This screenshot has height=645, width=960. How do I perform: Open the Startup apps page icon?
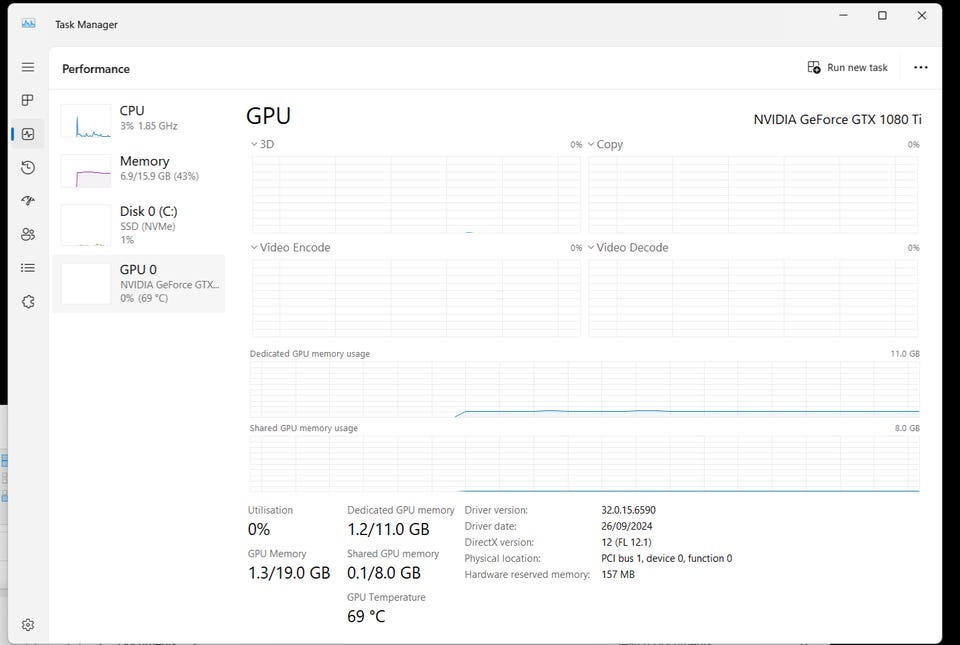pyautogui.click(x=28, y=201)
